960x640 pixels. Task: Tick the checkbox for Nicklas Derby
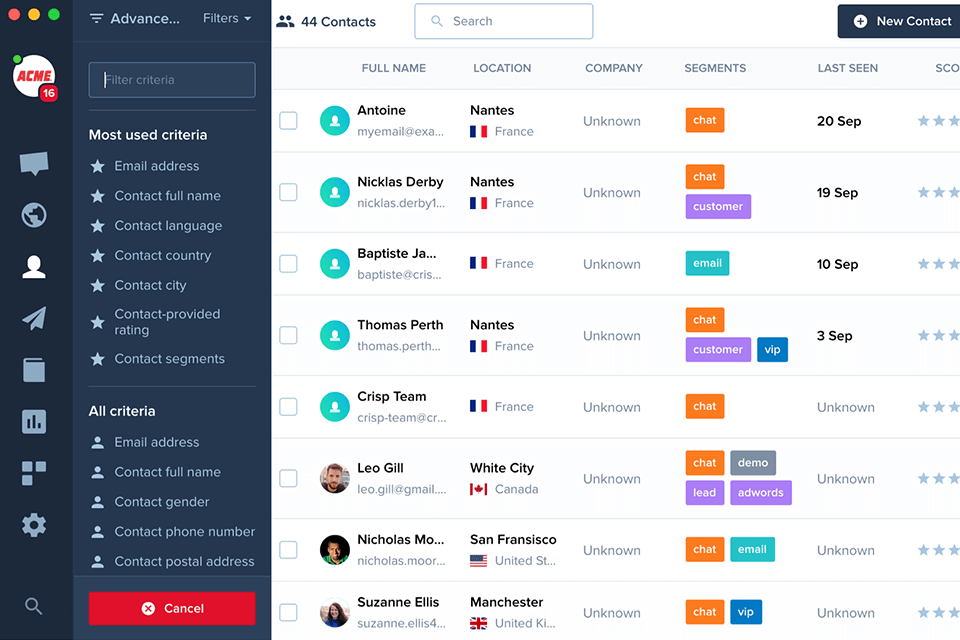pos(288,192)
